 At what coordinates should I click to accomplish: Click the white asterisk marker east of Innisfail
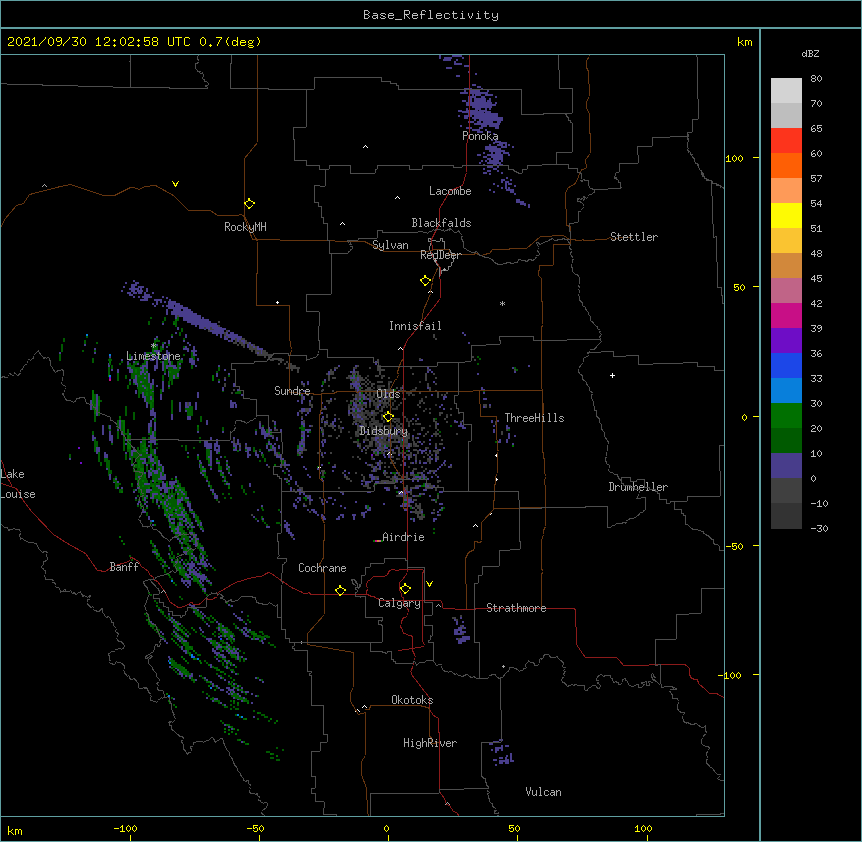(502, 303)
